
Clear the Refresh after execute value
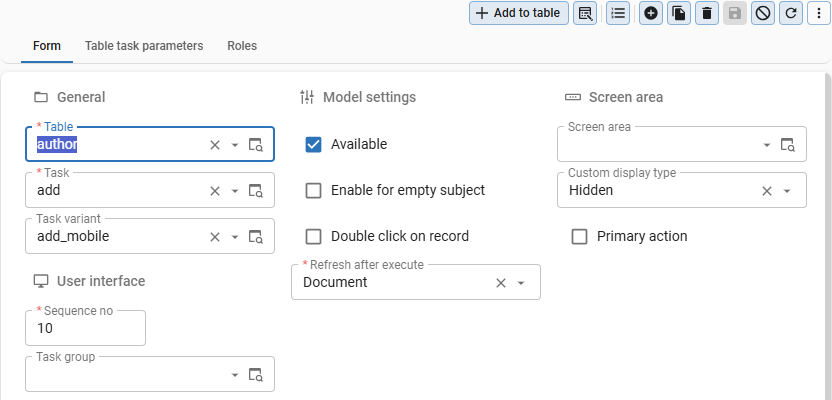[x=501, y=283]
